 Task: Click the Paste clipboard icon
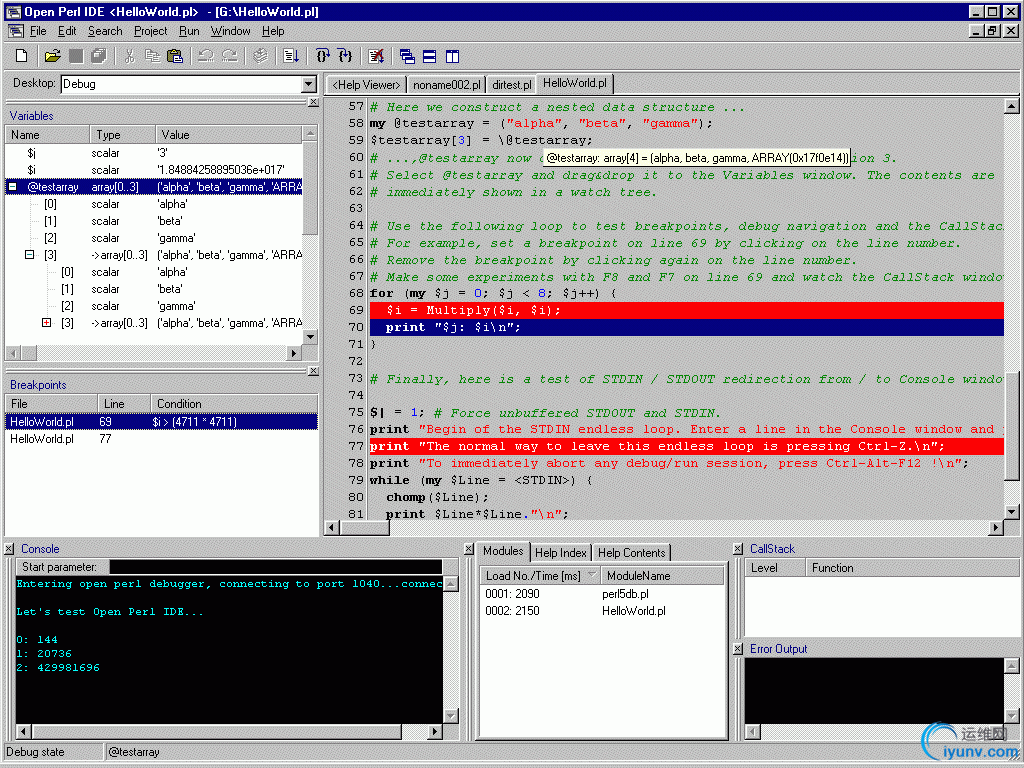tap(175, 56)
